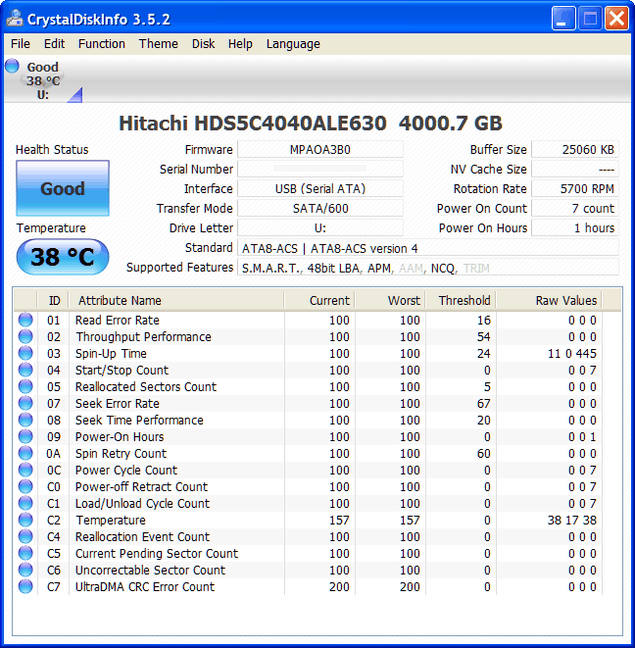Open the Disk menu
The width and height of the screenshot is (635, 648).
click(x=203, y=44)
